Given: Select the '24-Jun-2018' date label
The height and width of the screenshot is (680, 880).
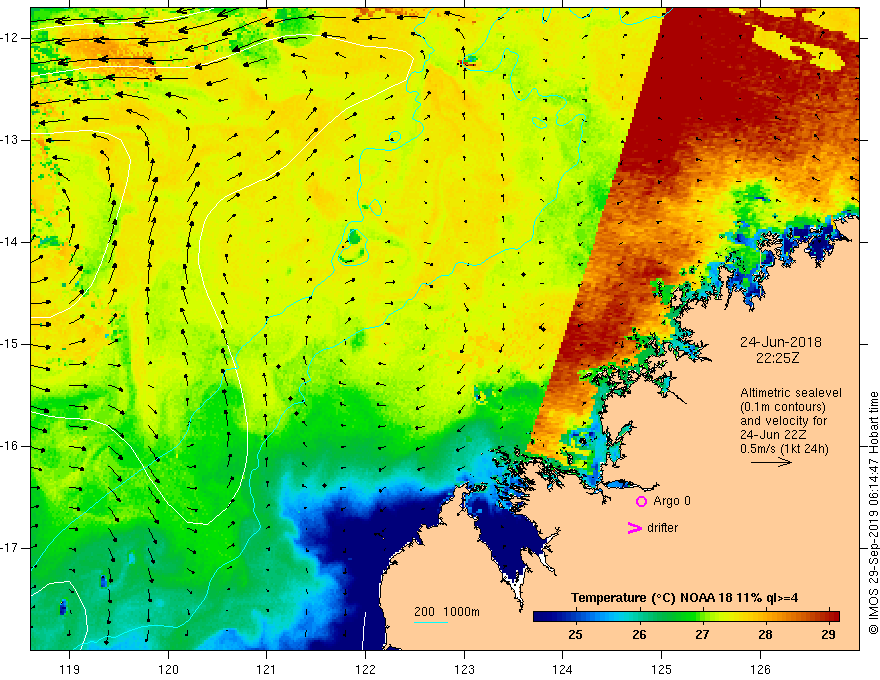Looking at the screenshot, I should (781, 342).
